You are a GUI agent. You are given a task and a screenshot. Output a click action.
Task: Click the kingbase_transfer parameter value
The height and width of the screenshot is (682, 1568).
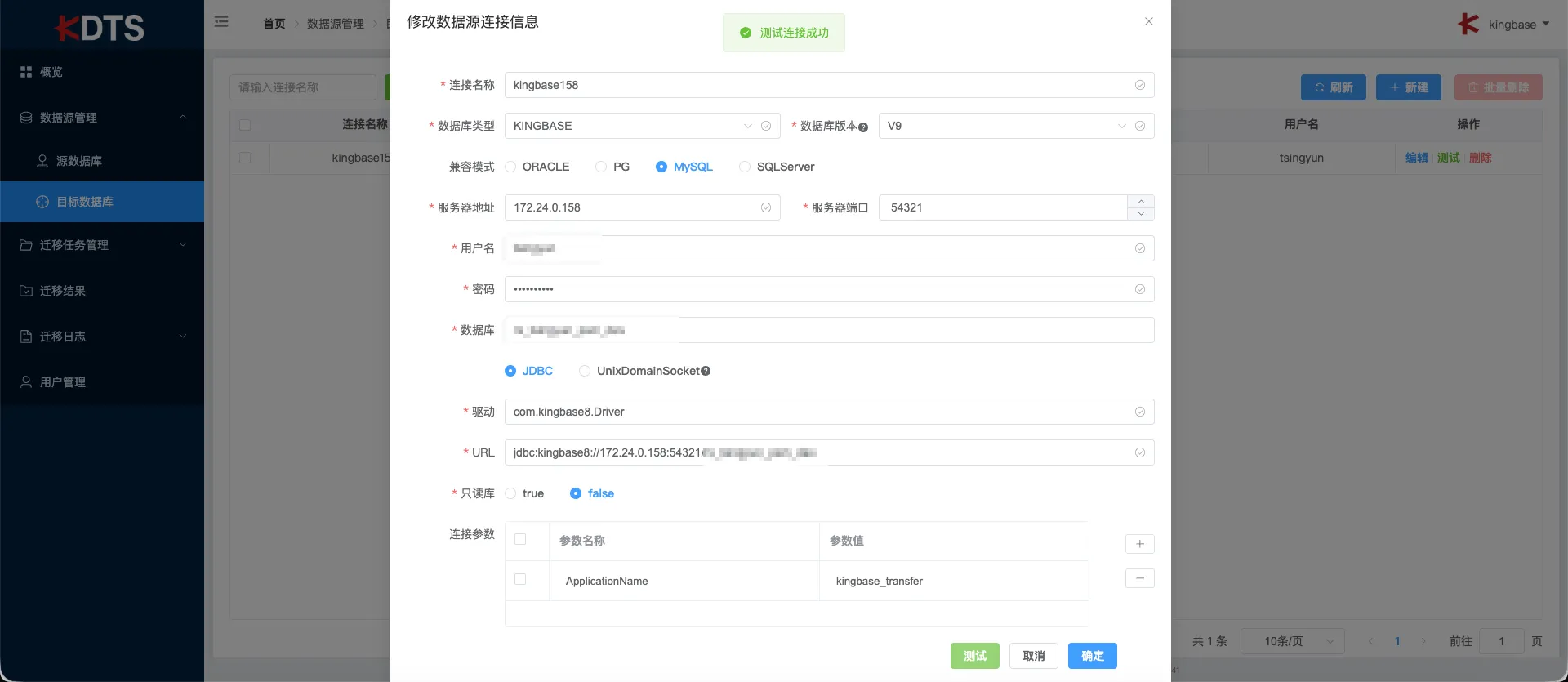[879, 581]
